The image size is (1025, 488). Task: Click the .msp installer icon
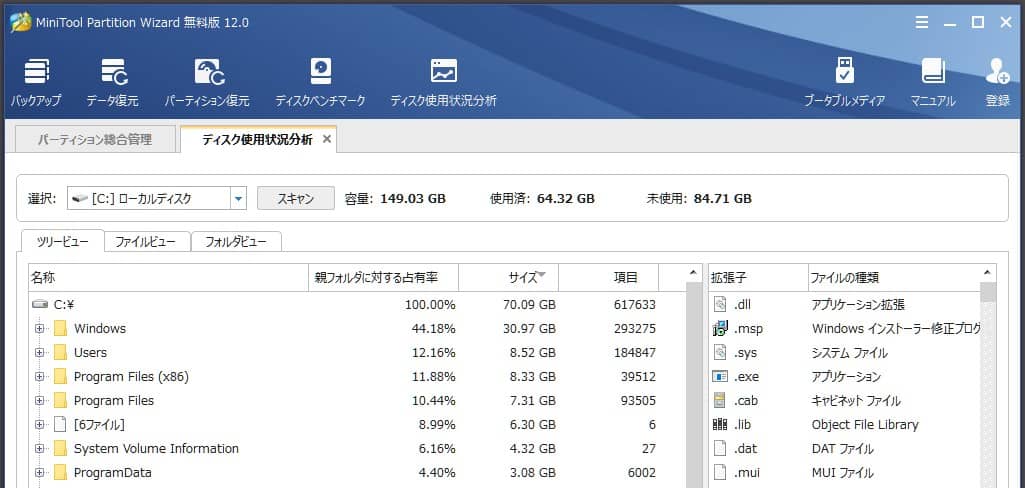pos(720,329)
